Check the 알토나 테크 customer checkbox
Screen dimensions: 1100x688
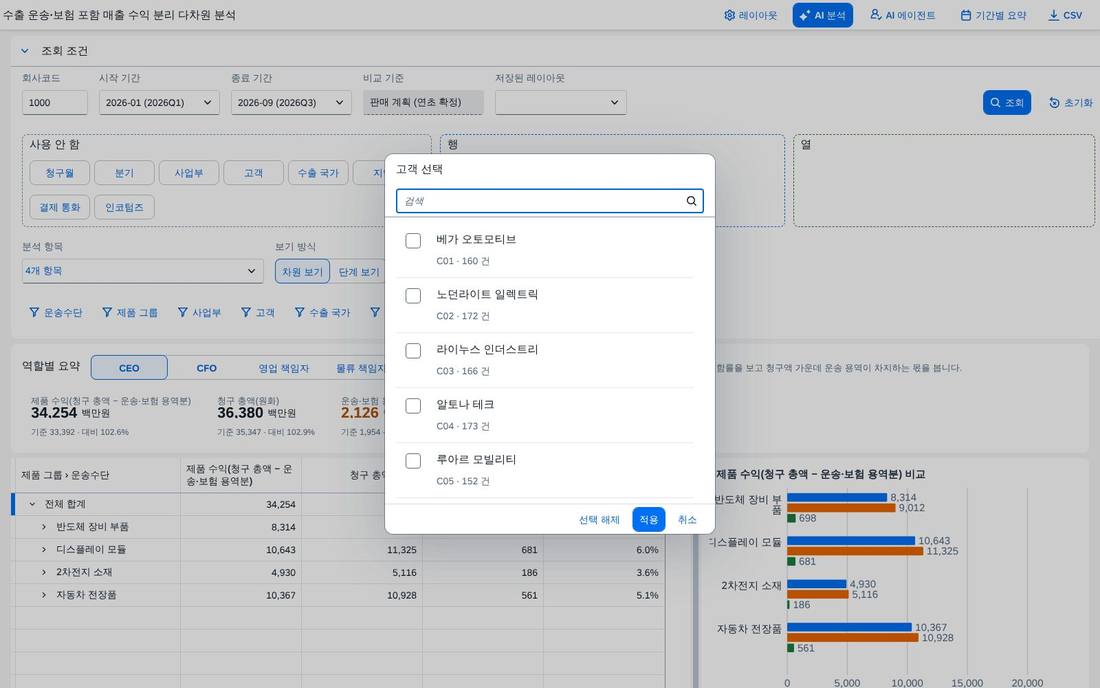pos(413,406)
